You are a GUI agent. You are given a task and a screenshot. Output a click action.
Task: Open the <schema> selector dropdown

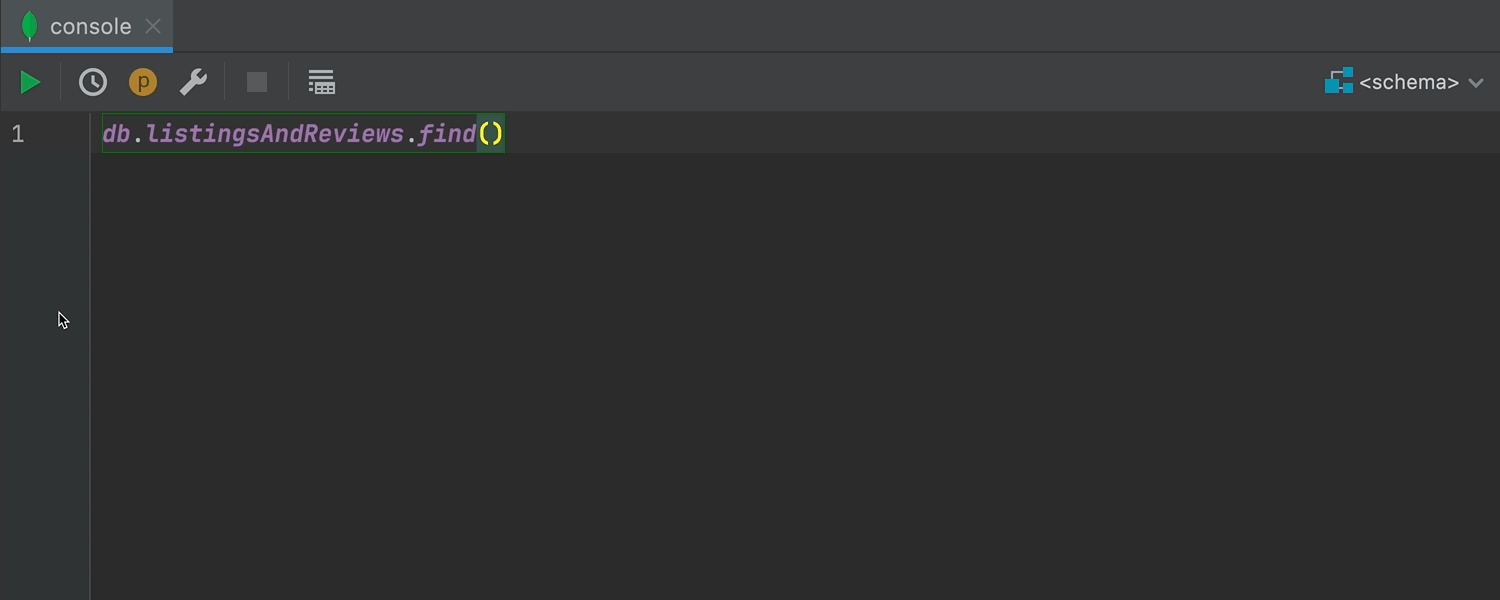click(1408, 82)
